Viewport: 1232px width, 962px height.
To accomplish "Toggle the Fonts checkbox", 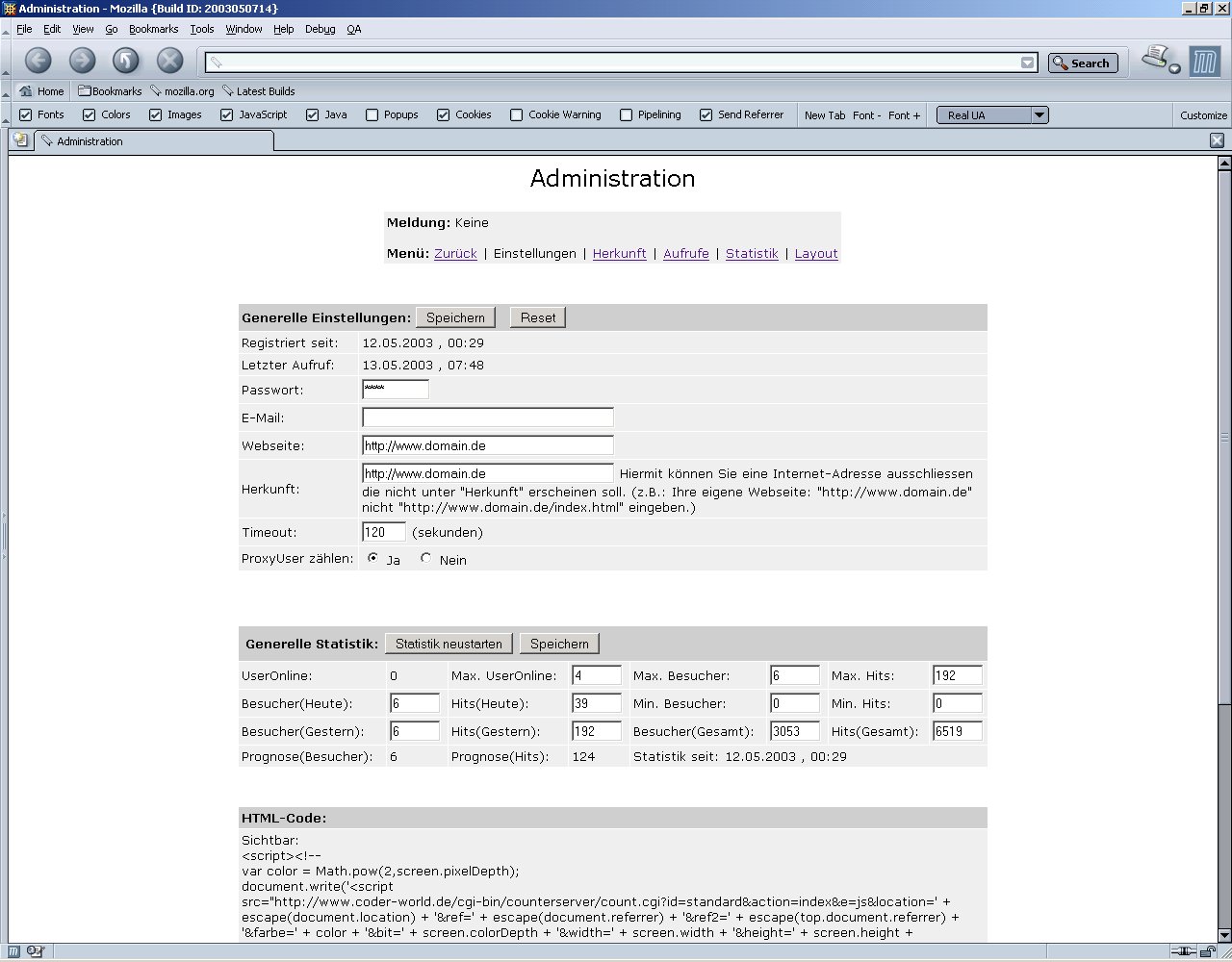I will point(26,114).
